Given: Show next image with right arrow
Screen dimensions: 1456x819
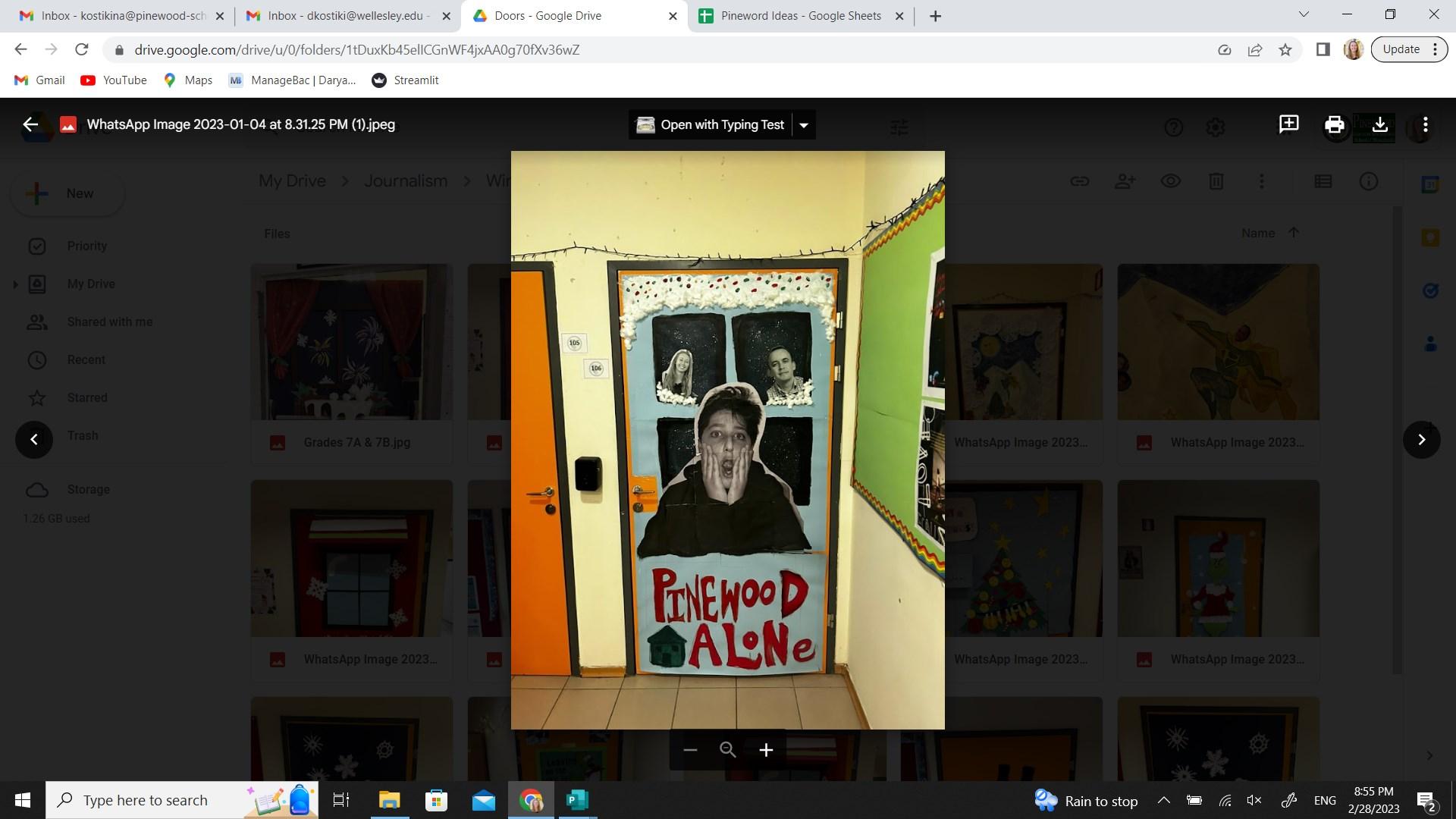Looking at the screenshot, I should click(1421, 440).
